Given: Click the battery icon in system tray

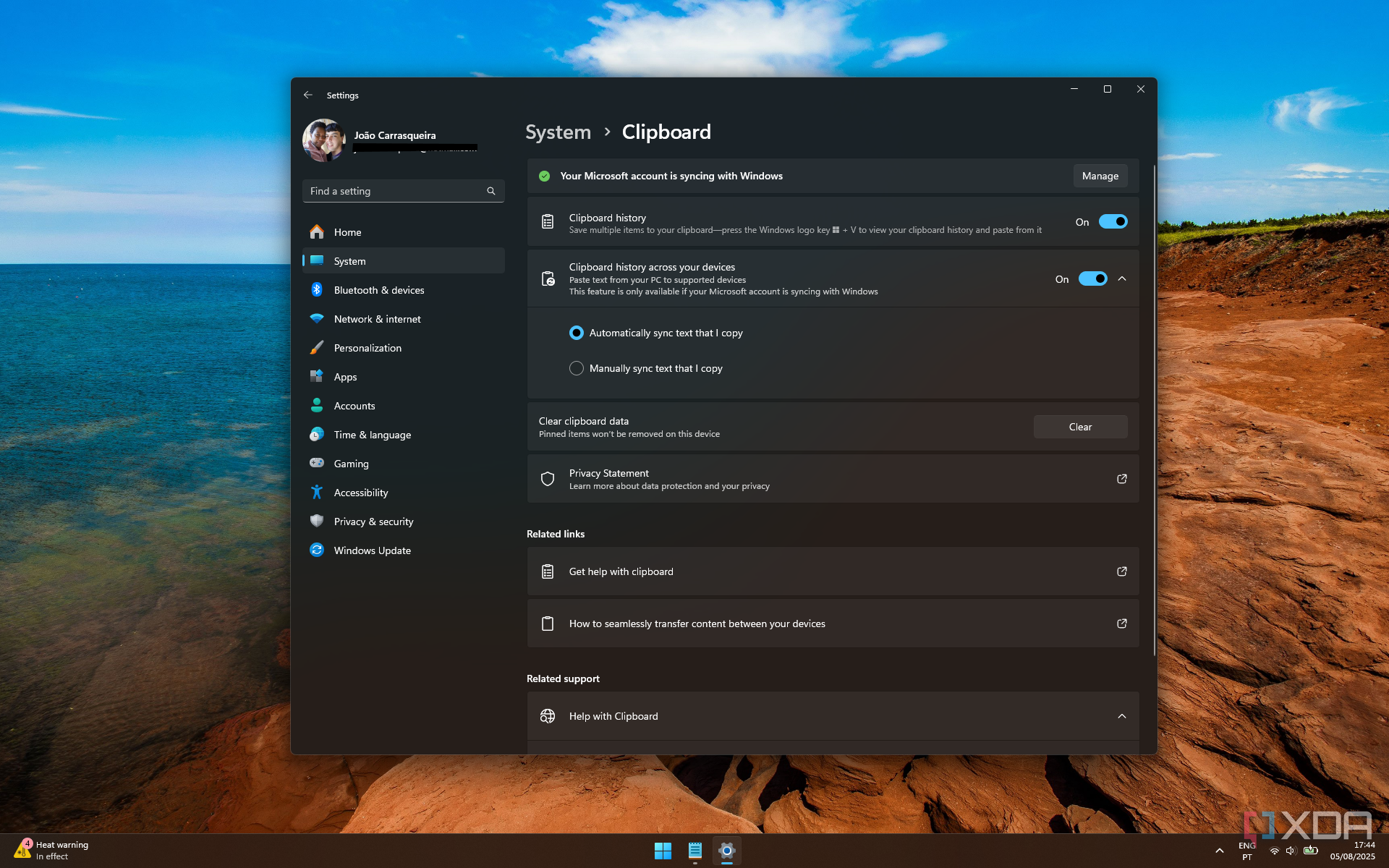Looking at the screenshot, I should pyautogui.click(x=1310, y=851).
